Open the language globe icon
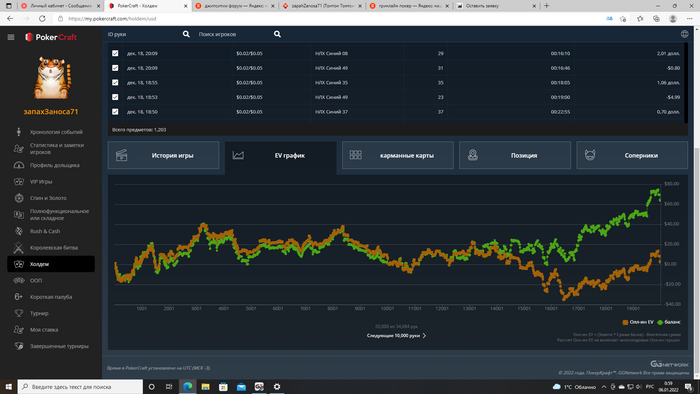700x394 pixels. tap(684, 34)
